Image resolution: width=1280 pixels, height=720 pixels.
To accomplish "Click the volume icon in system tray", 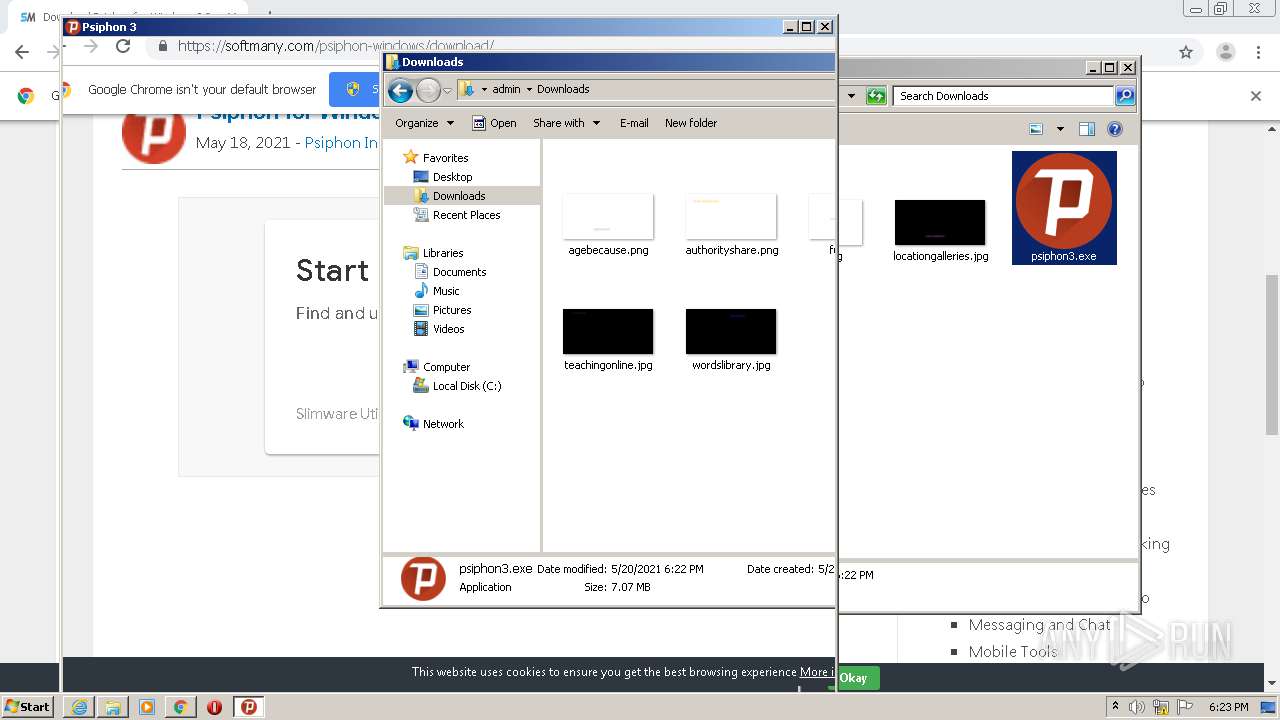I will pos(1136,707).
